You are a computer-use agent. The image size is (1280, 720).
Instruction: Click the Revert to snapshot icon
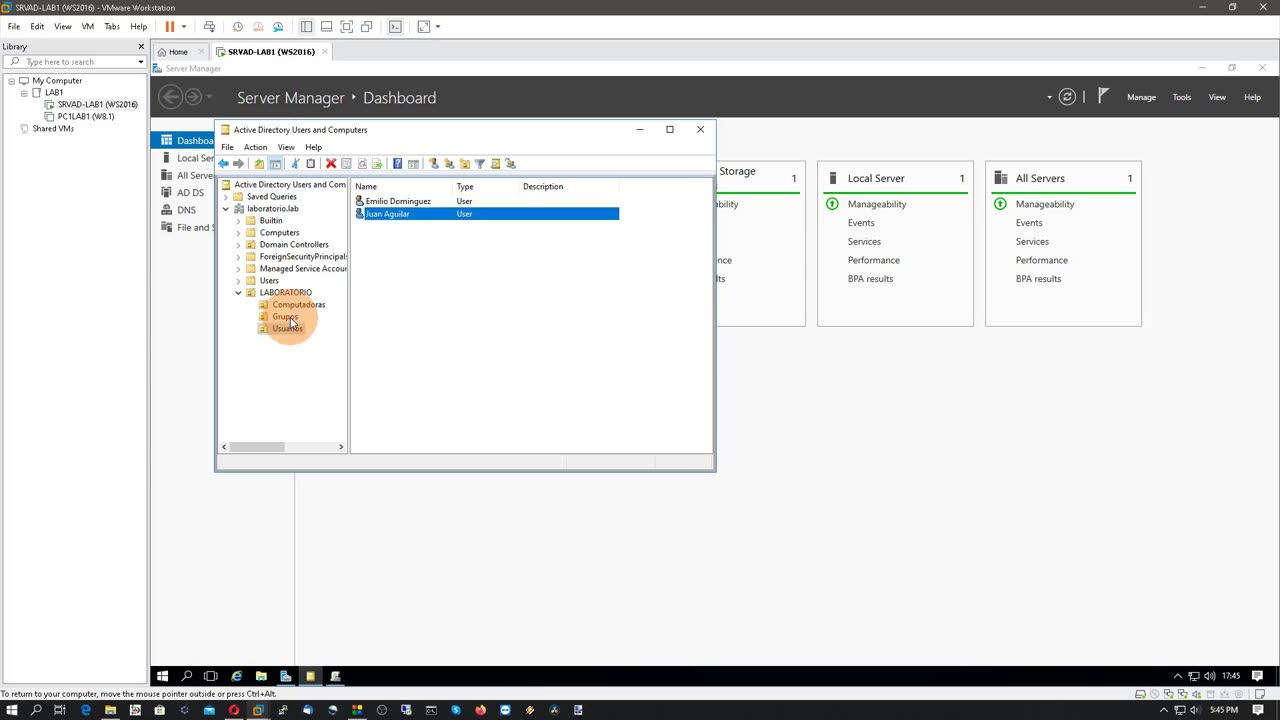tap(257, 27)
